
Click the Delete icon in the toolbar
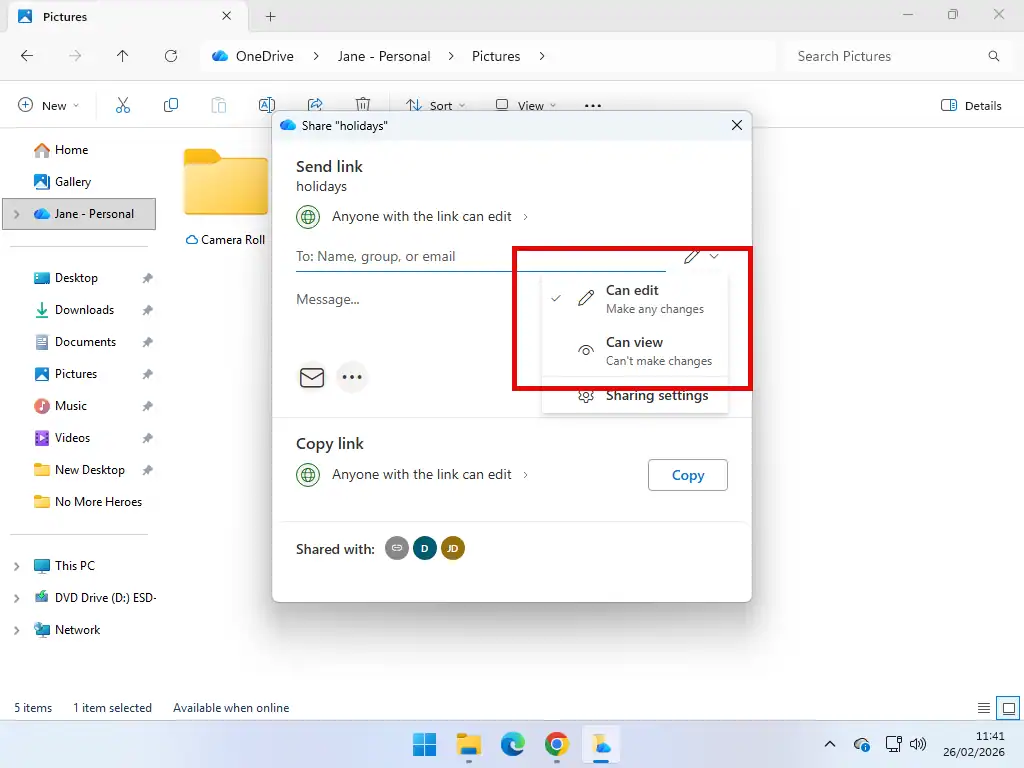[x=362, y=105]
